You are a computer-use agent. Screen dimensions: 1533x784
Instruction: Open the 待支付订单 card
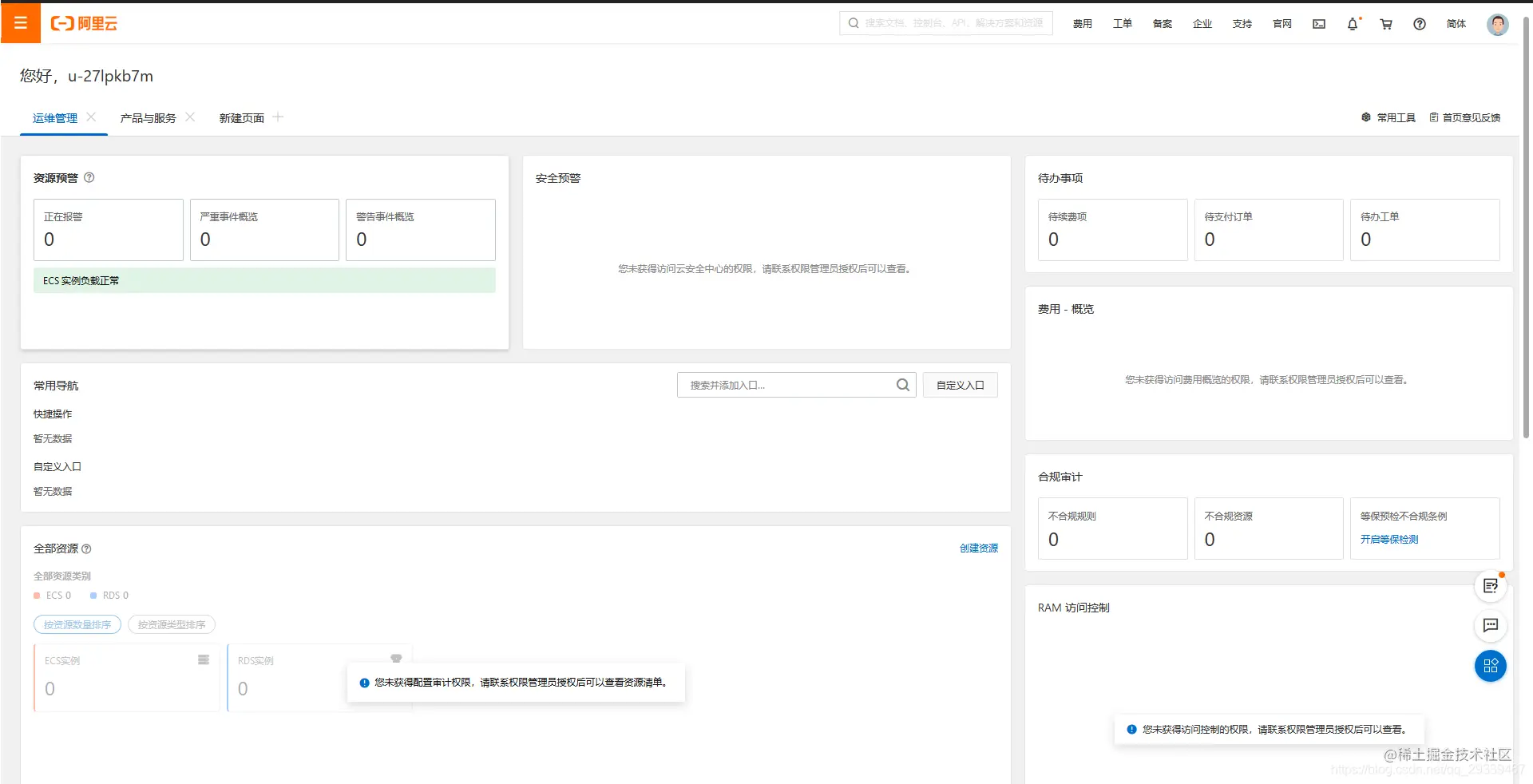(x=1269, y=230)
